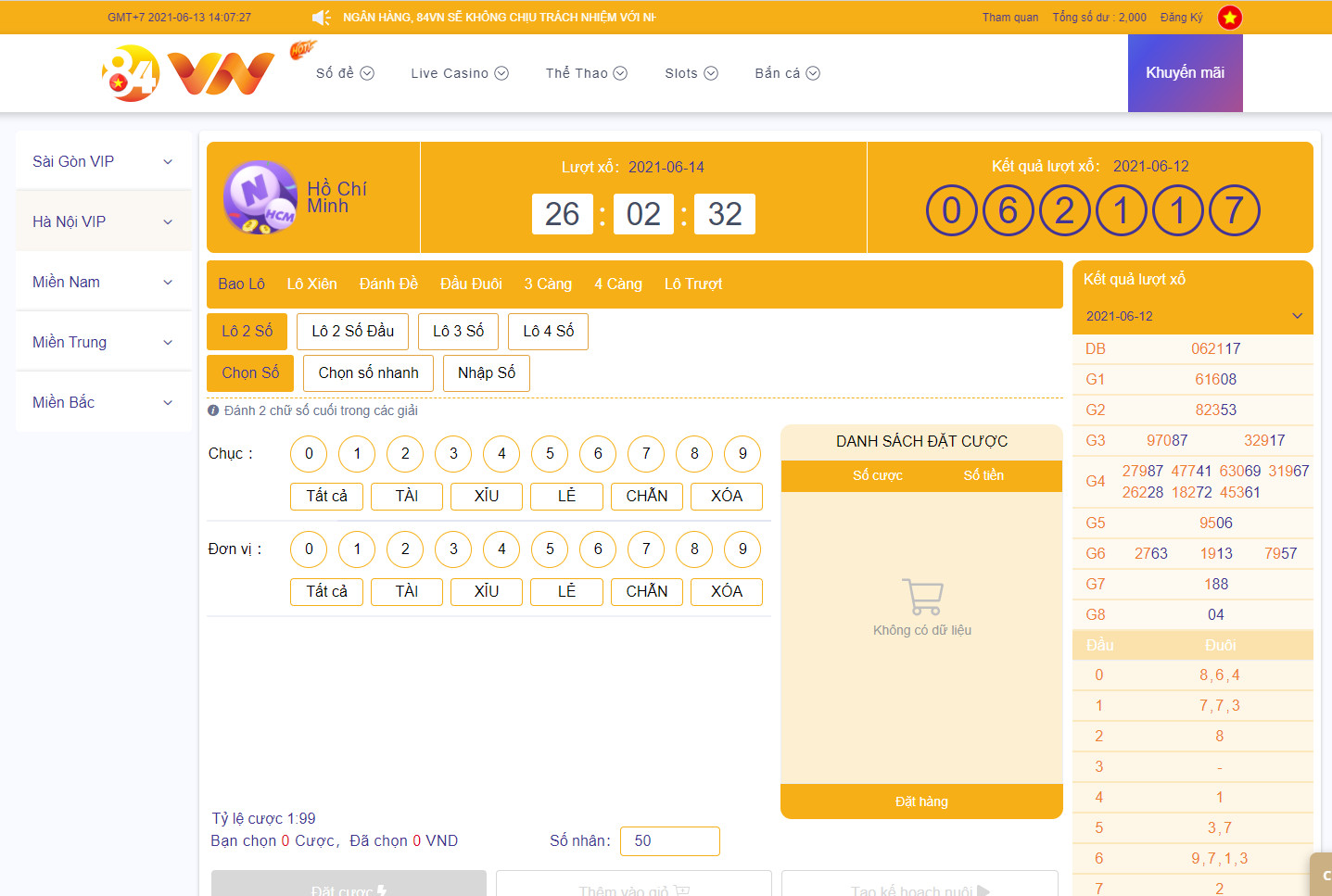Select digit 7 in the Đơn vị row
The image size is (1332, 896).
[x=646, y=549]
